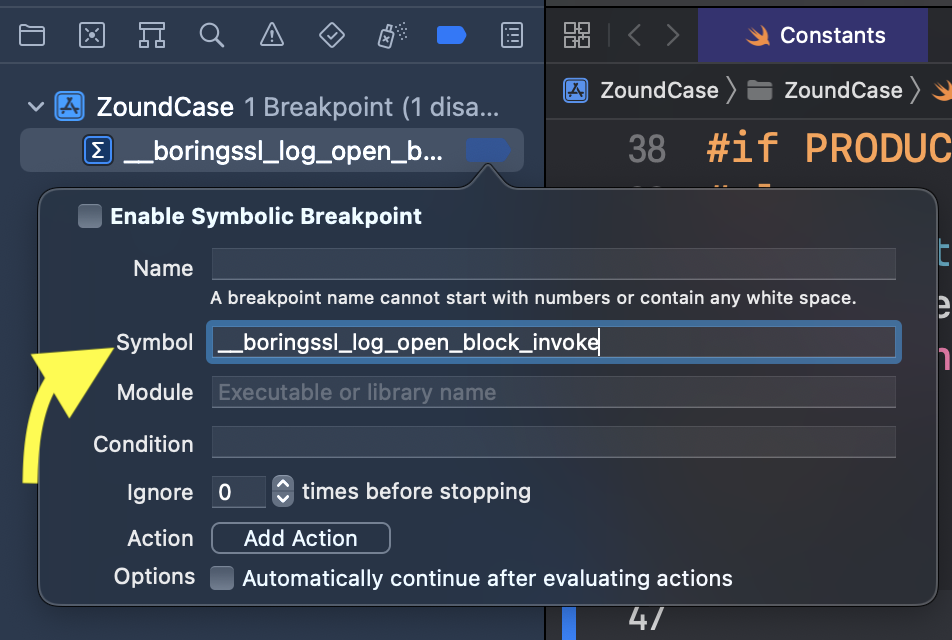
Task: Open the Report navigator icon
Action: (x=511, y=36)
